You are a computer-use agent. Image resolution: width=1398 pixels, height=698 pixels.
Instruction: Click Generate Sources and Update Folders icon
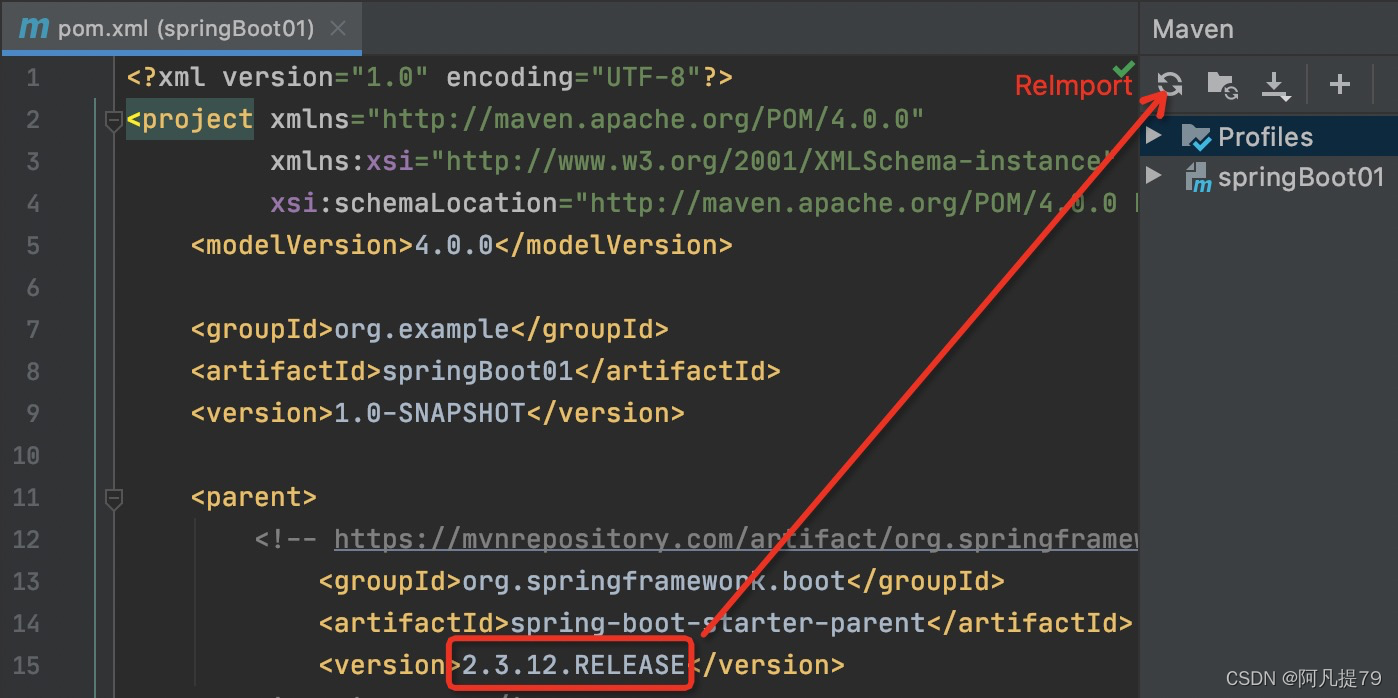[1222, 85]
